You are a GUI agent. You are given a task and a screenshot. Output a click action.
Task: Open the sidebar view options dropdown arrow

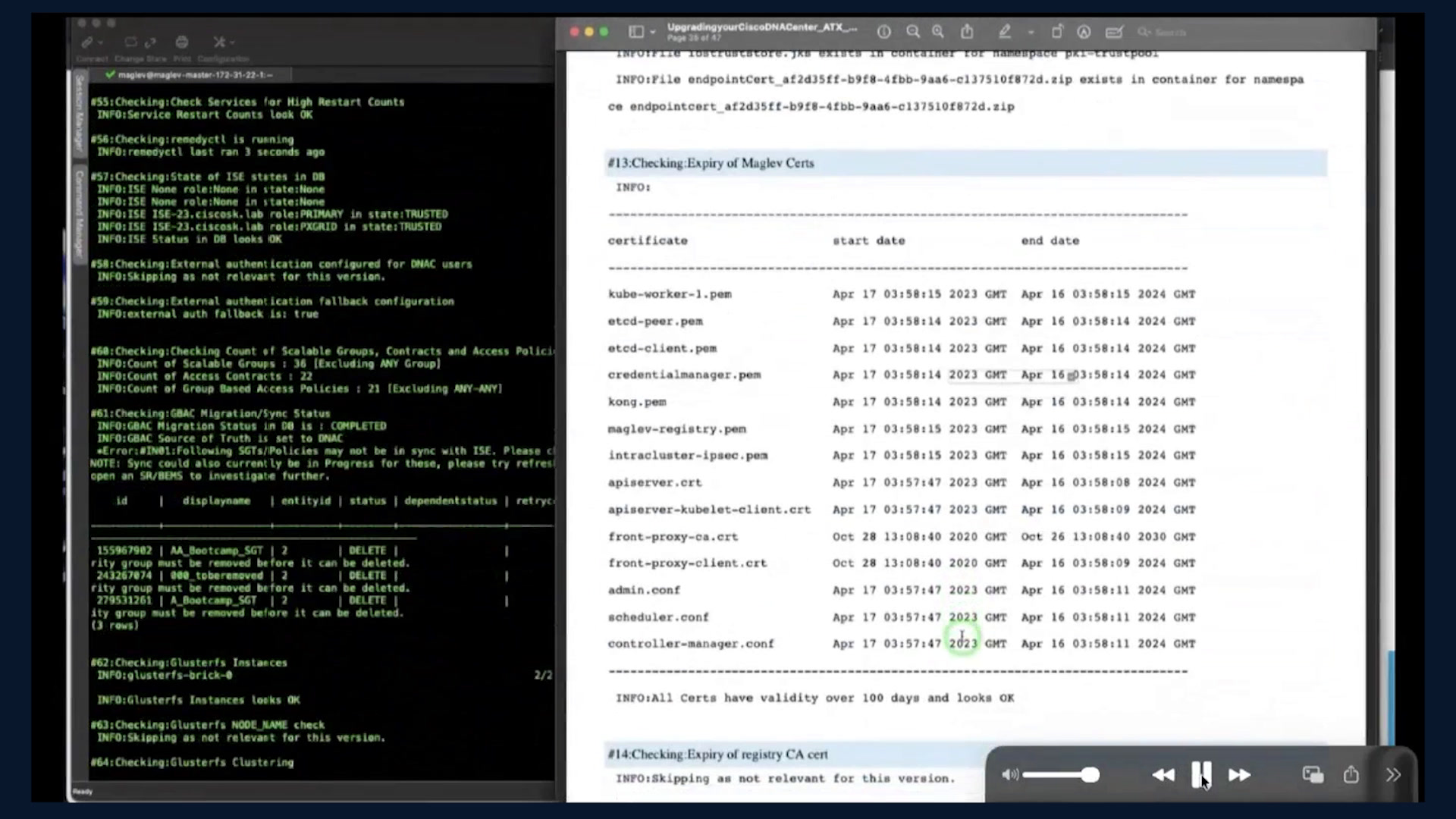click(x=653, y=32)
